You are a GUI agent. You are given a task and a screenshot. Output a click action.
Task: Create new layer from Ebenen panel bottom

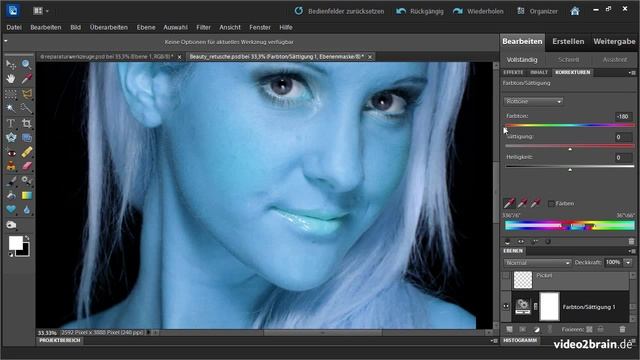509,329
